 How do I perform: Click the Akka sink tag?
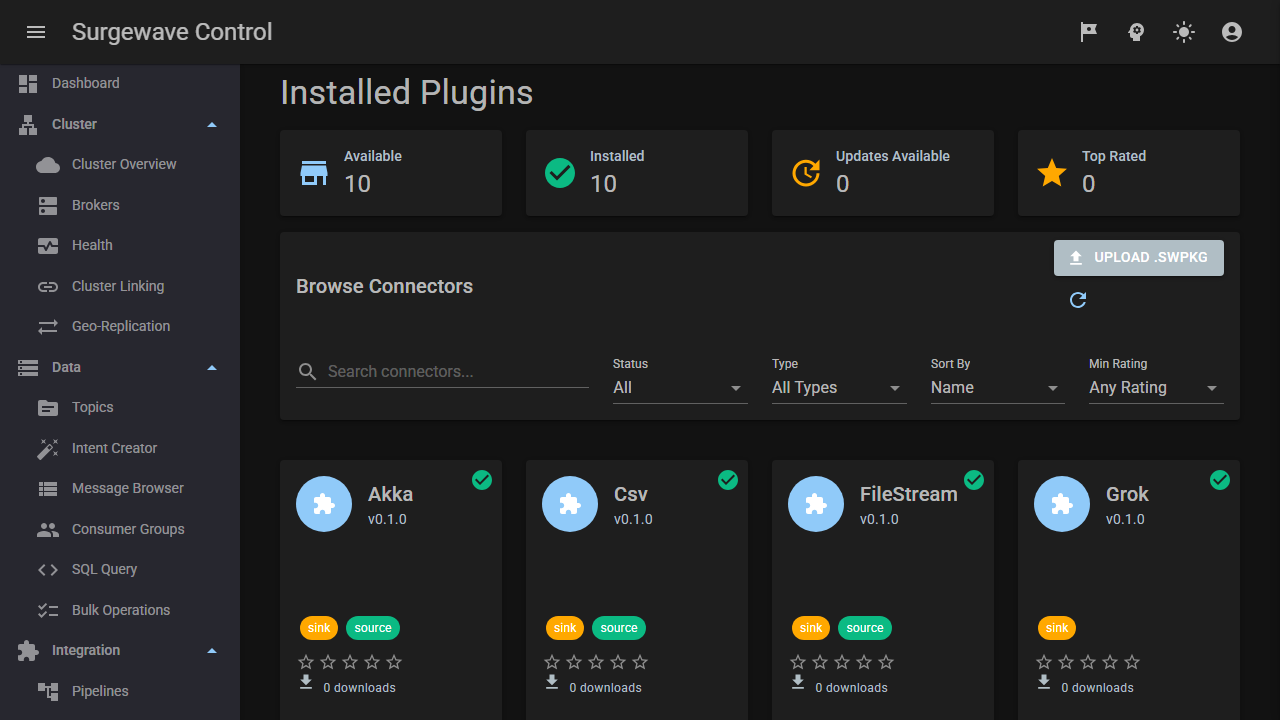[x=319, y=628]
